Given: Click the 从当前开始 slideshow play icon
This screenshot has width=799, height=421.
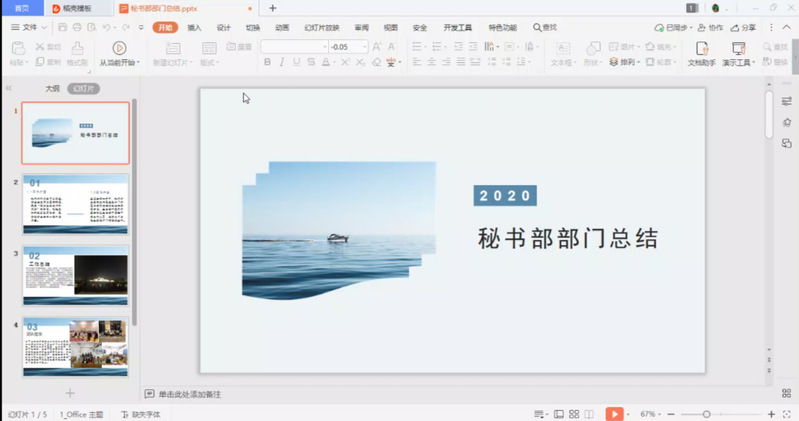Looking at the screenshot, I should coord(119,47).
